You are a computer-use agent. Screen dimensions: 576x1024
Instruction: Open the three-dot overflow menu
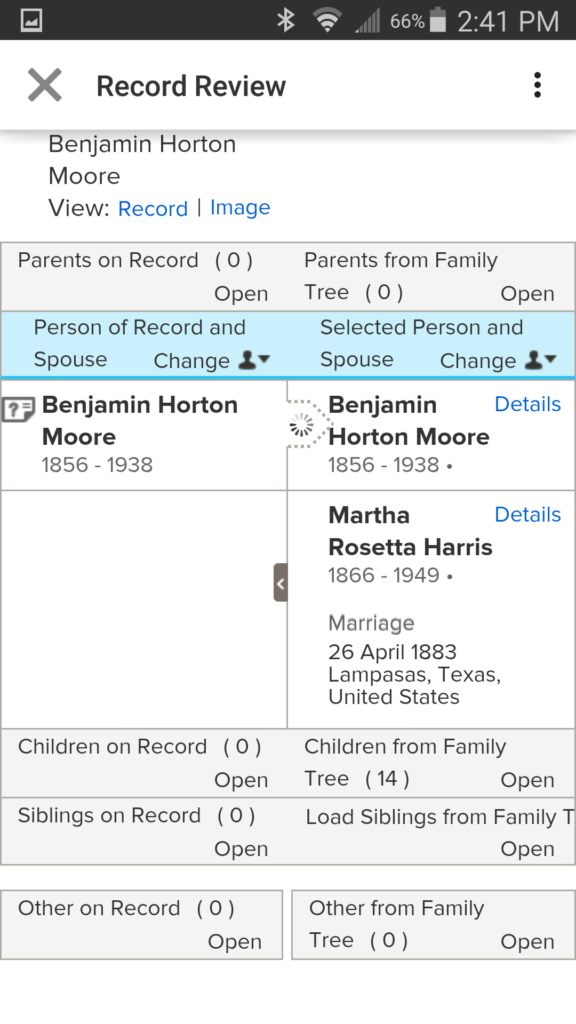537,86
